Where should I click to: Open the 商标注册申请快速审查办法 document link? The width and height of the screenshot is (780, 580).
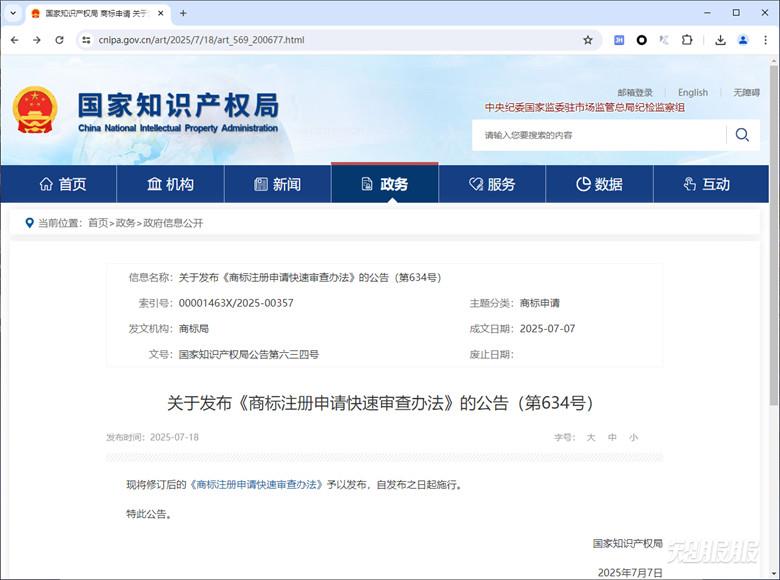point(256,484)
